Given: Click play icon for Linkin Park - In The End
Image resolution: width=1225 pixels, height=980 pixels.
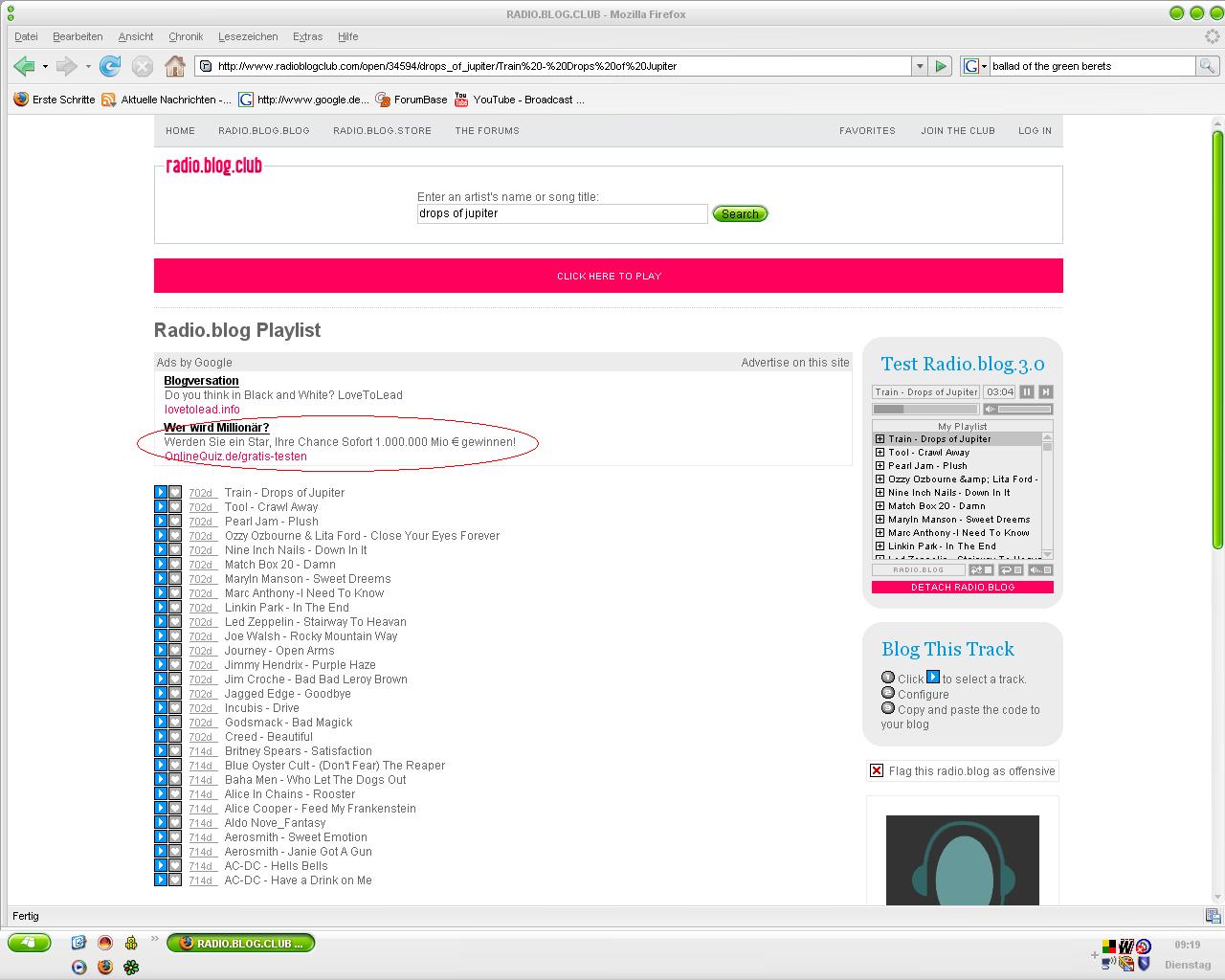Looking at the screenshot, I should (161, 607).
